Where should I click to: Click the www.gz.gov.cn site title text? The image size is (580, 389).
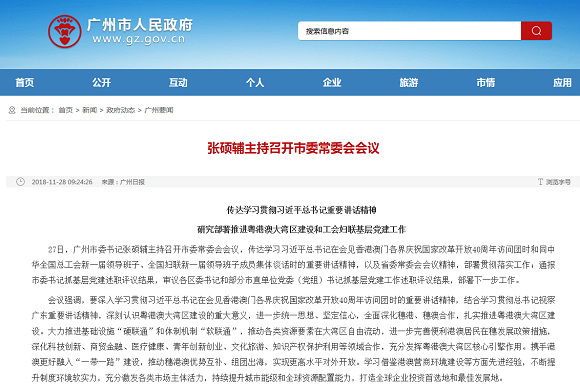coord(139,39)
